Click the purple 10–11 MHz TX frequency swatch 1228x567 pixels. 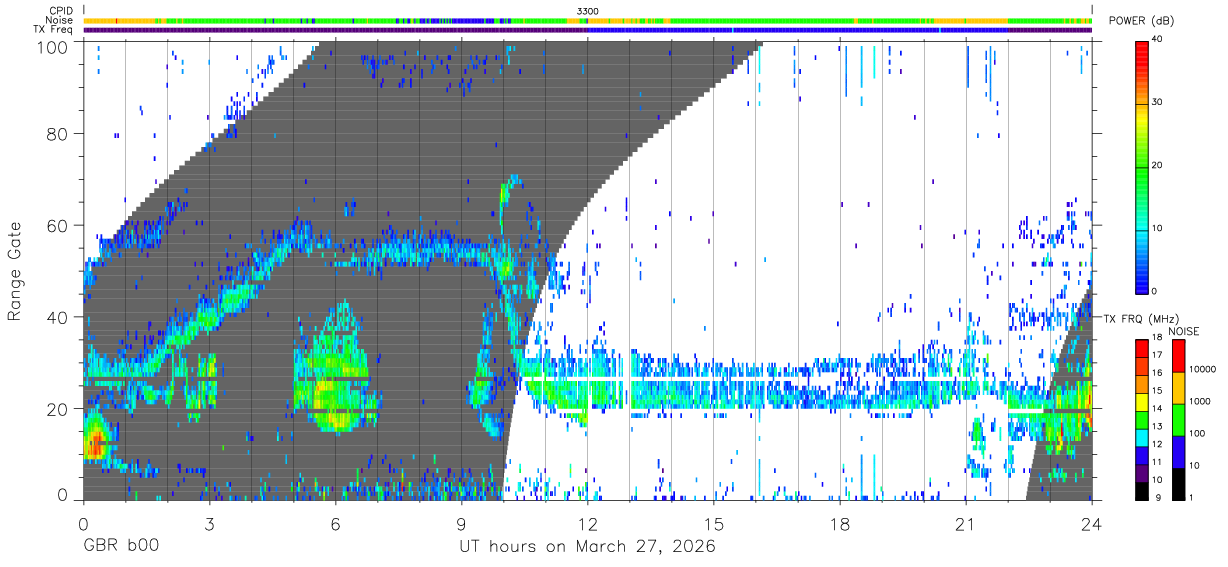pos(1142,473)
